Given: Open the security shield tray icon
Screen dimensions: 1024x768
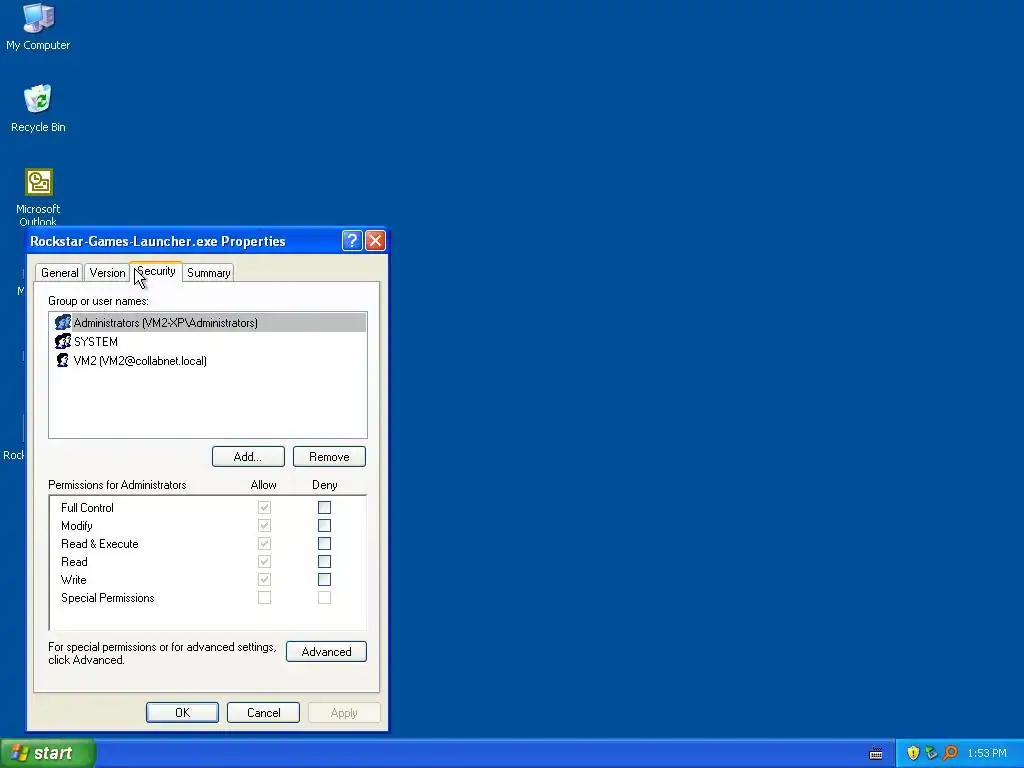Looking at the screenshot, I should pyautogui.click(x=913, y=753).
